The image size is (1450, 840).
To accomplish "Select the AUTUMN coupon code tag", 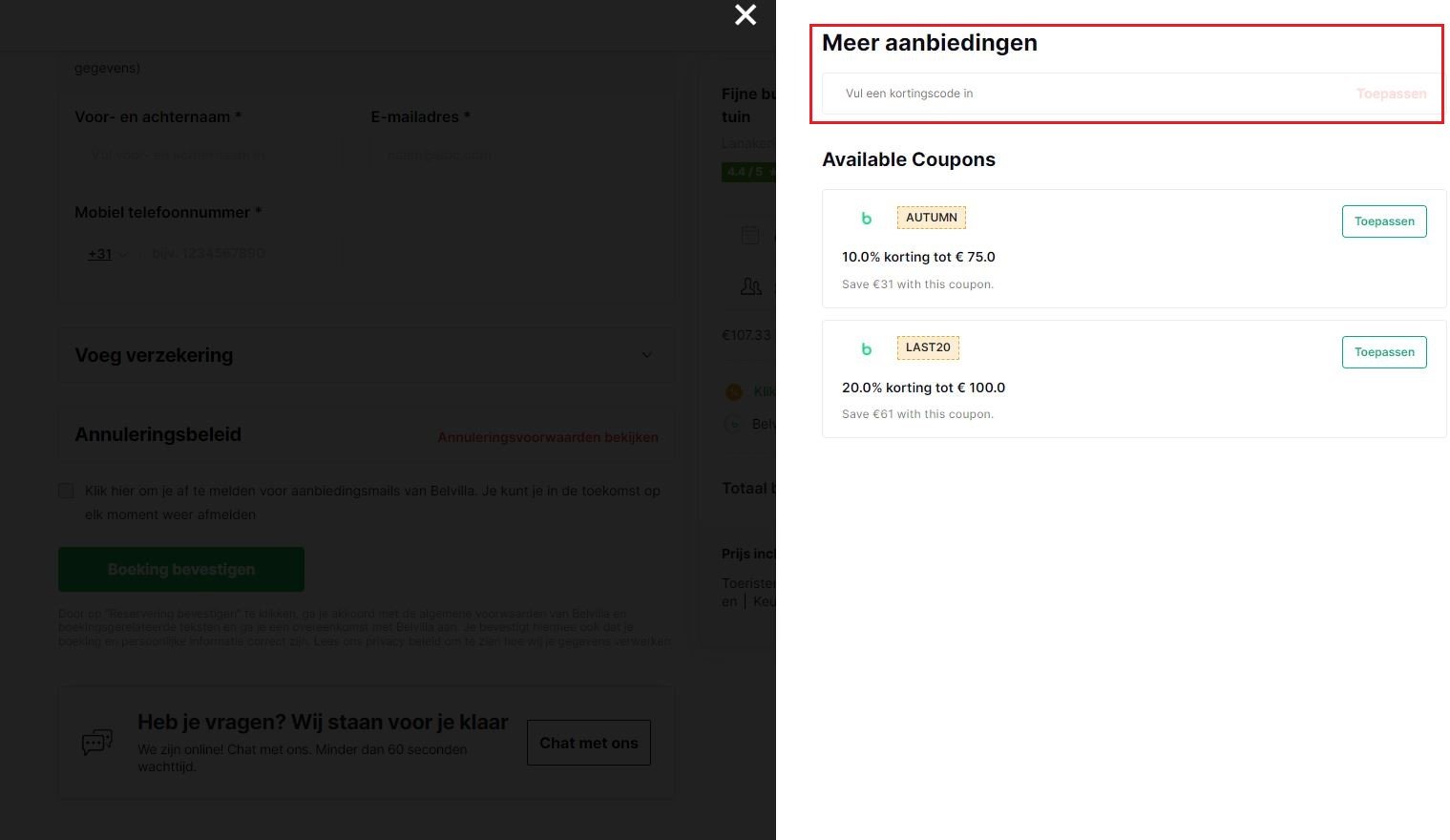I will click(931, 218).
